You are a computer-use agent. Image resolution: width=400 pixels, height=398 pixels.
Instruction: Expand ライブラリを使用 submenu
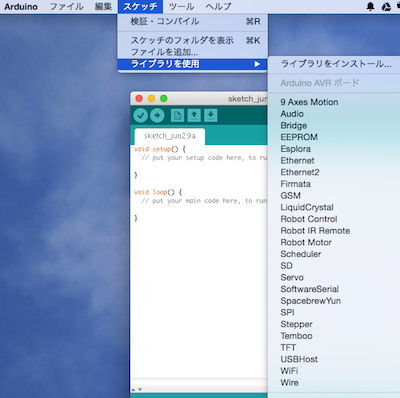click(x=193, y=64)
